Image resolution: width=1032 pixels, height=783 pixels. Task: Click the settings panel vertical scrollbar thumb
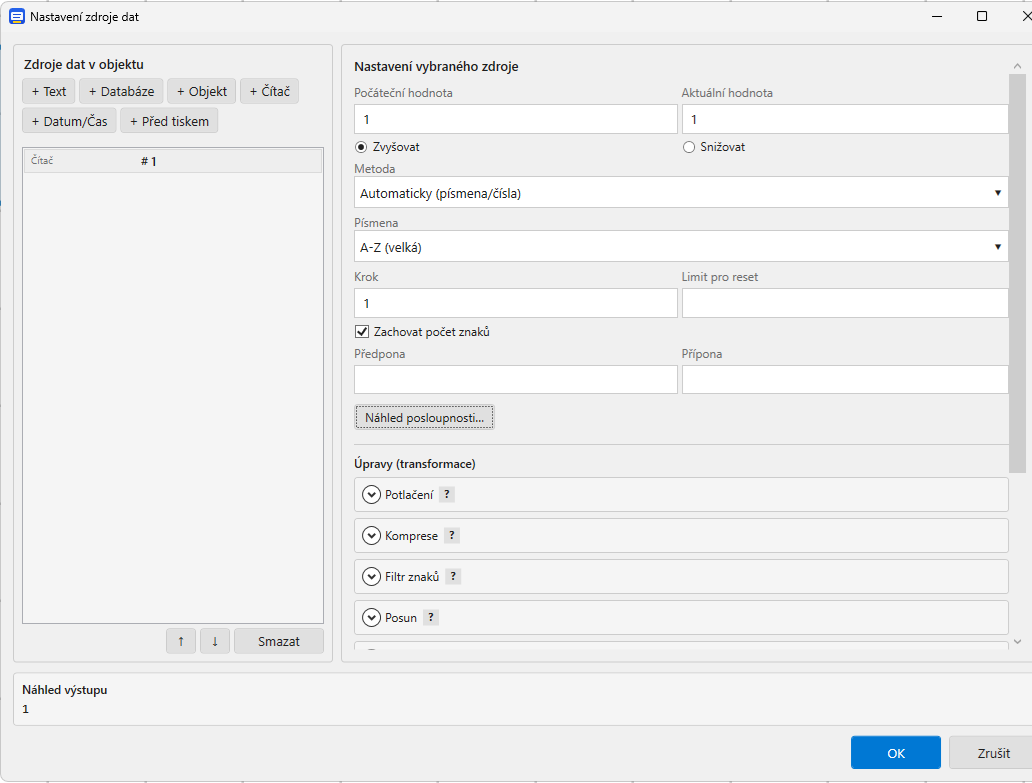[1017, 273]
